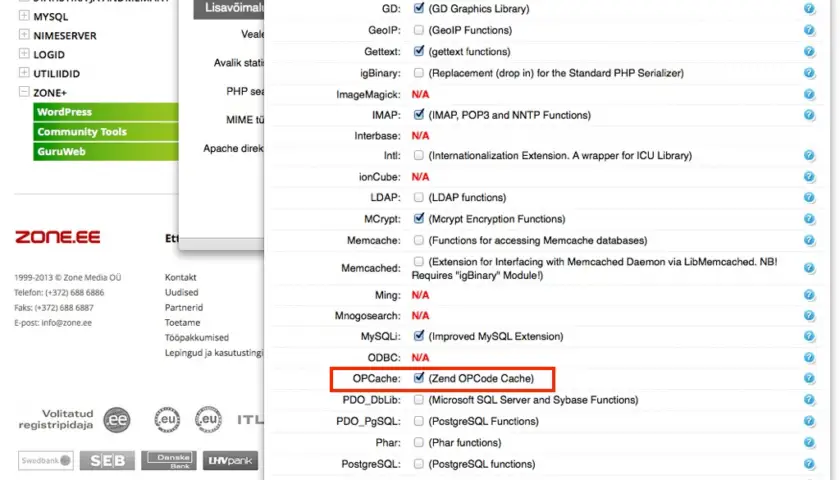This screenshot has width=840, height=480.
Task: Uncheck the IMAP, POP3 and NNTP checkbox
Action: tap(418, 114)
